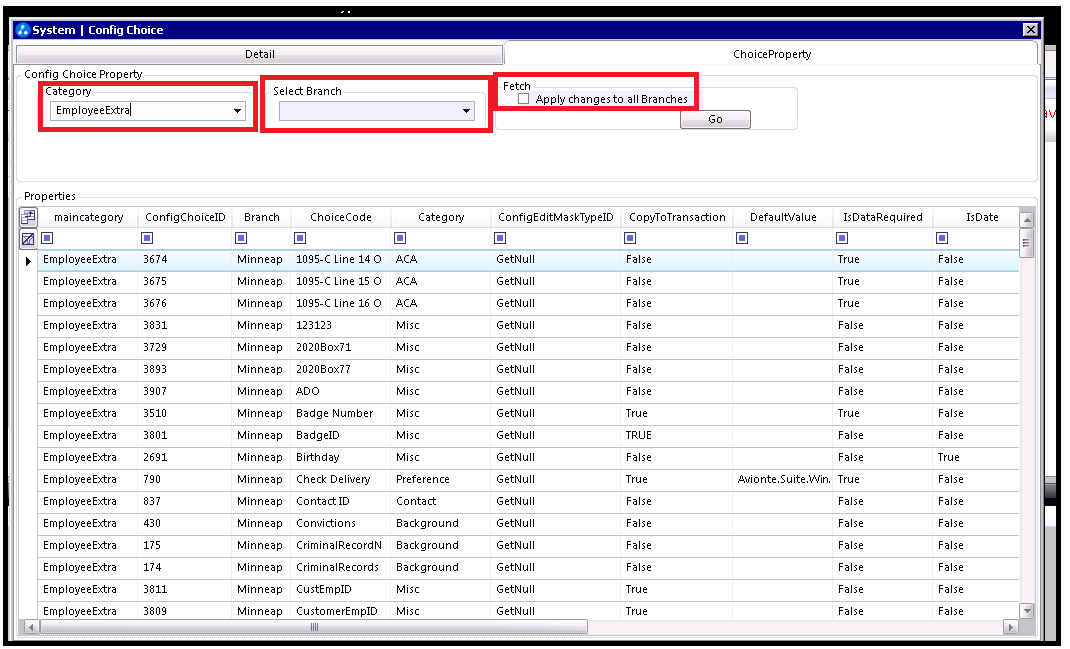Viewport: 1070px width, 649px height.
Task: Click scroll down arrow of properties grid
Action: click(1026, 610)
